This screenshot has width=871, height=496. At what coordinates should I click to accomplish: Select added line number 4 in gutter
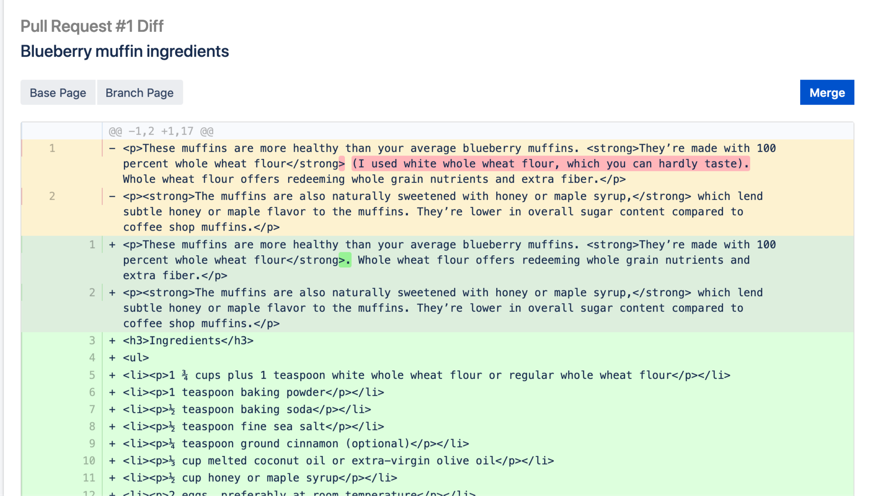click(x=92, y=358)
